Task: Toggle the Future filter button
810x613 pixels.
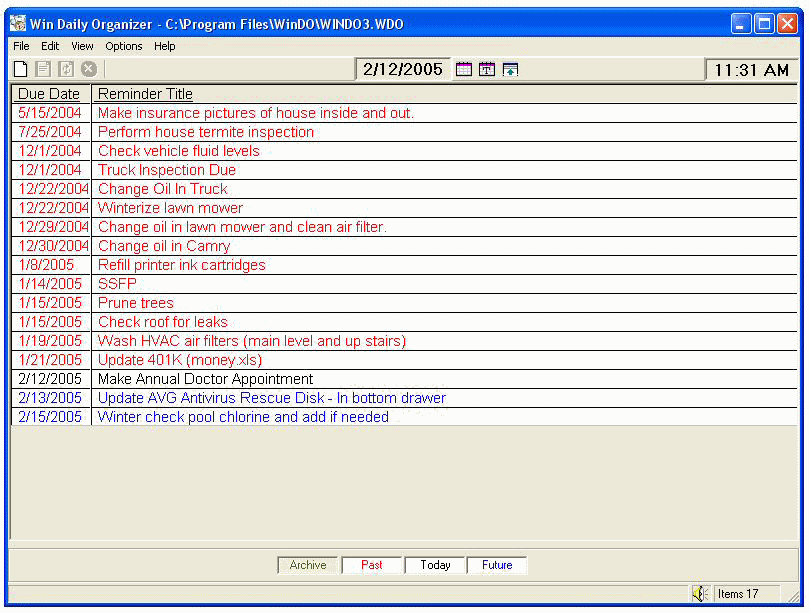Action: click(497, 565)
